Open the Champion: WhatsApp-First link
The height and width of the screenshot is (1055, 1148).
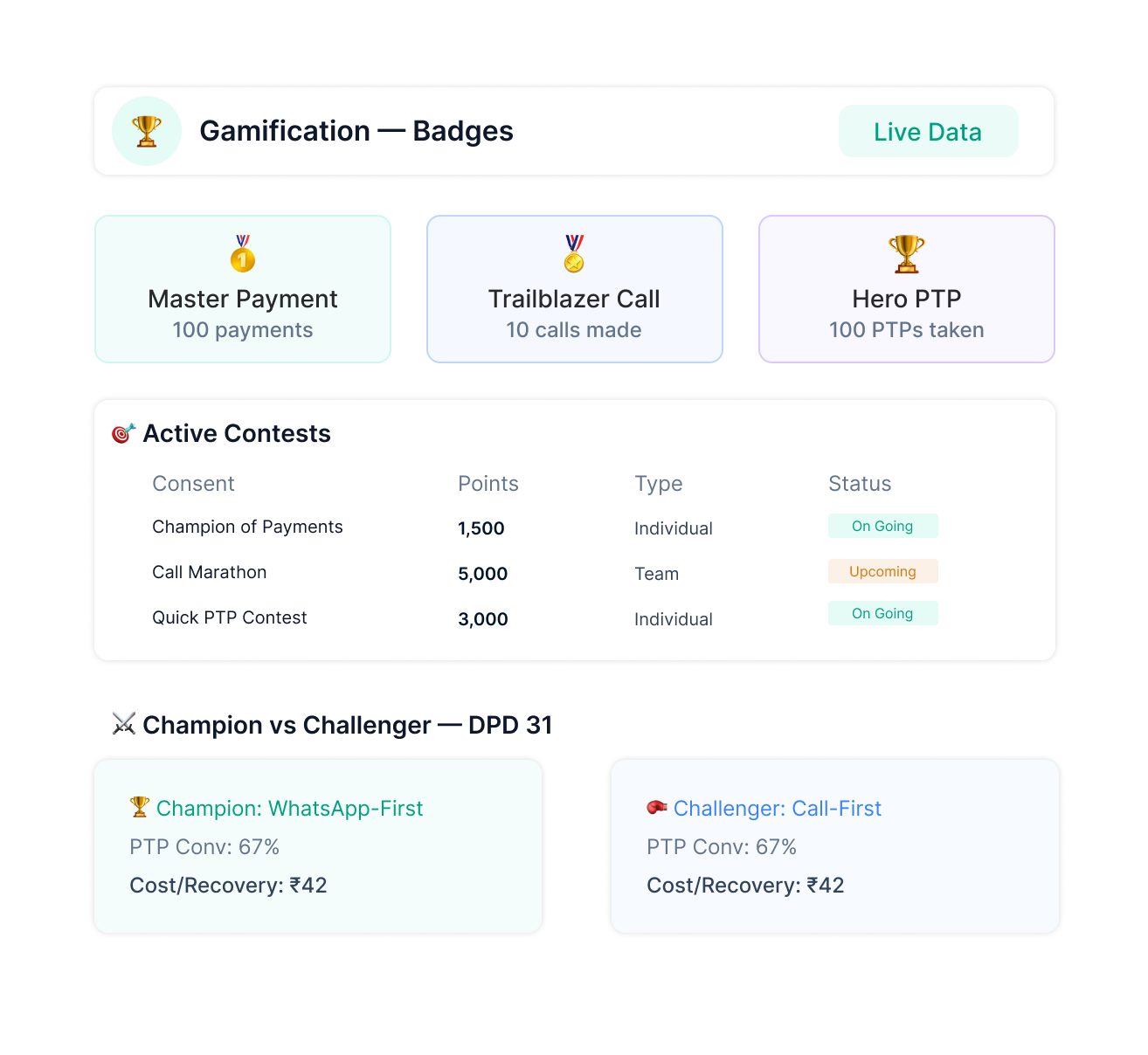tap(289, 809)
